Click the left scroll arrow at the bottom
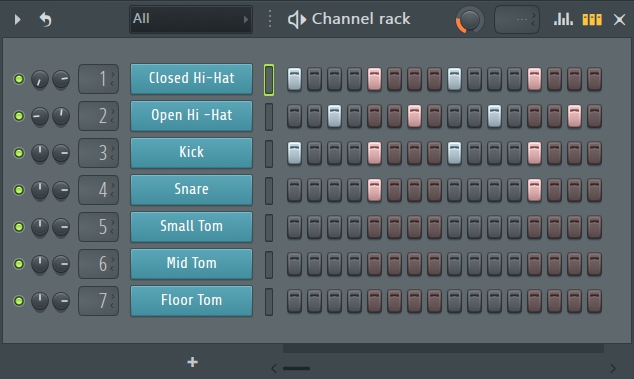 (x=274, y=368)
